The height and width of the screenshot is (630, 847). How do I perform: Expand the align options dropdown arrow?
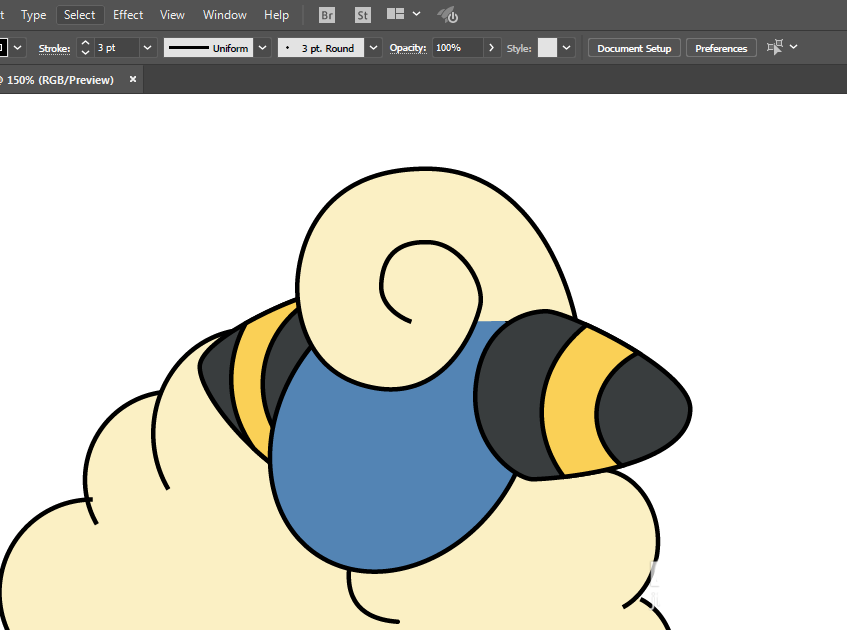click(794, 47)
